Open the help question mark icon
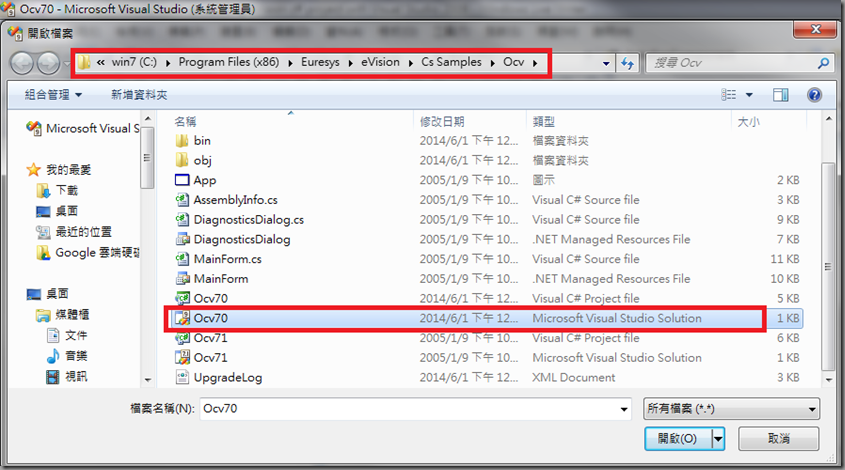Image resolution: width=845 pixels, height=470 pixels. 814,95
